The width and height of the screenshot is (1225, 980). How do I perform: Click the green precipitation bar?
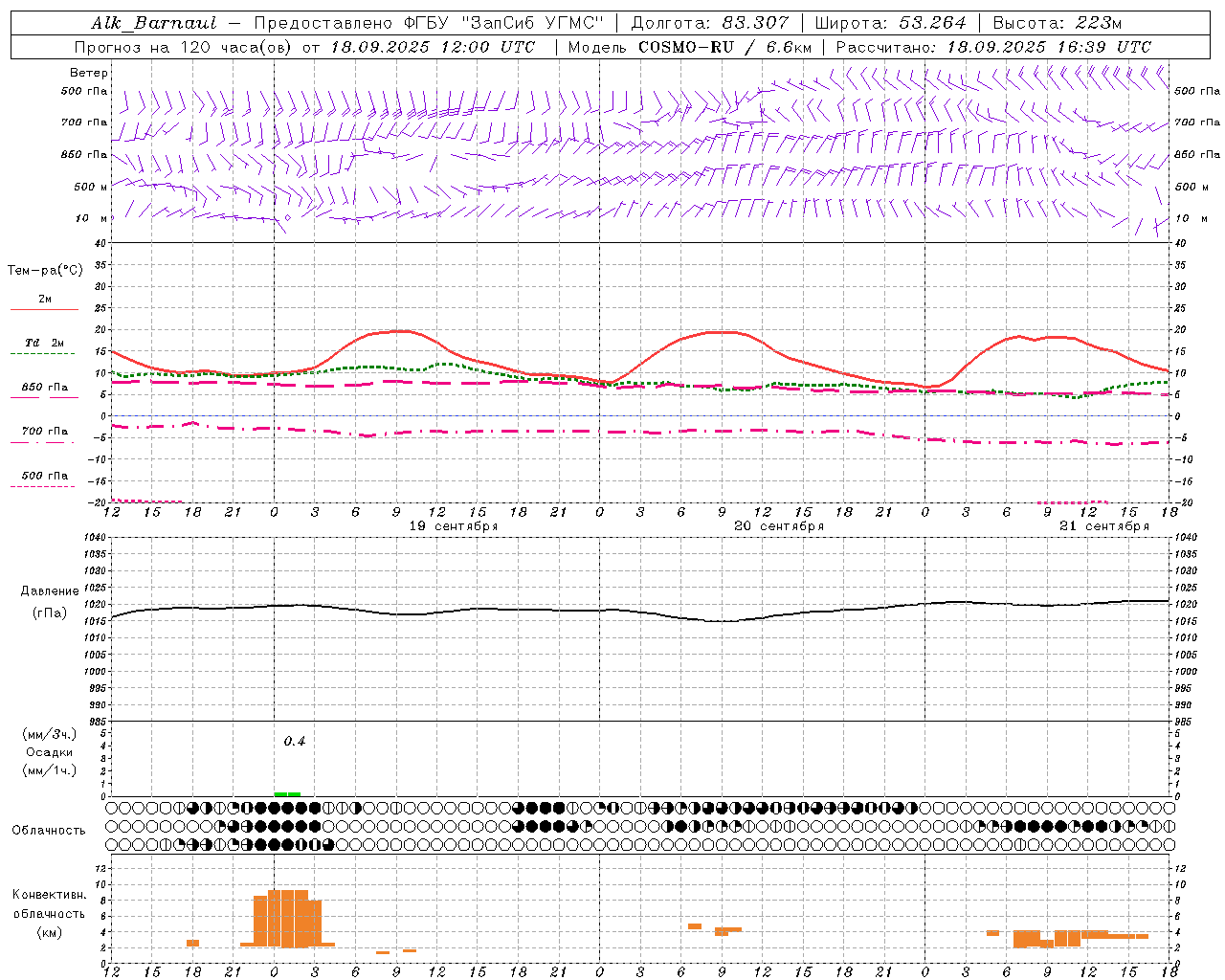pos(287,793)
